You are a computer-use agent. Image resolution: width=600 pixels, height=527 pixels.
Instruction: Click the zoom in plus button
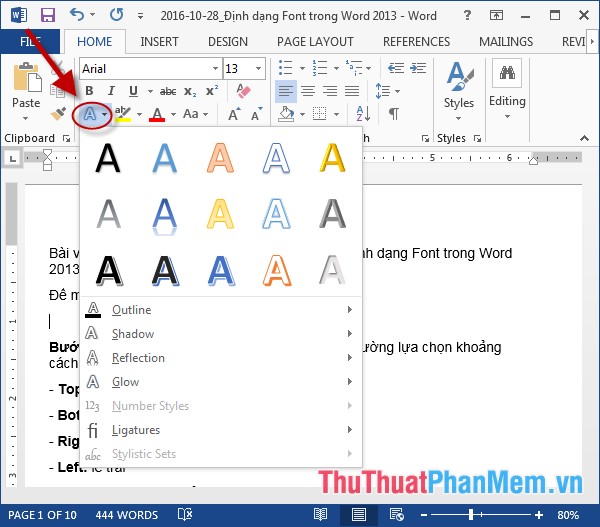tap(539, 515)
